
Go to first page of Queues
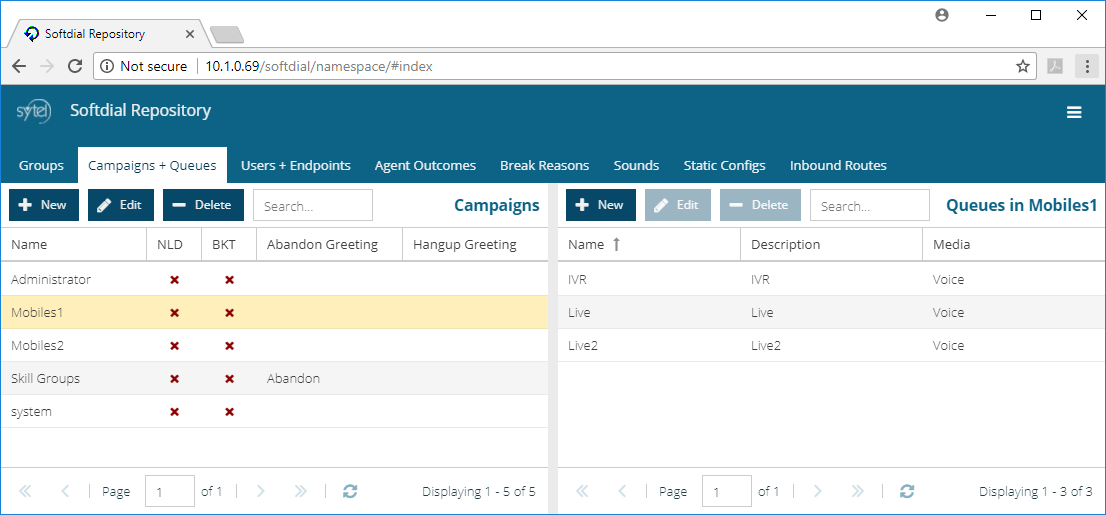582,491
